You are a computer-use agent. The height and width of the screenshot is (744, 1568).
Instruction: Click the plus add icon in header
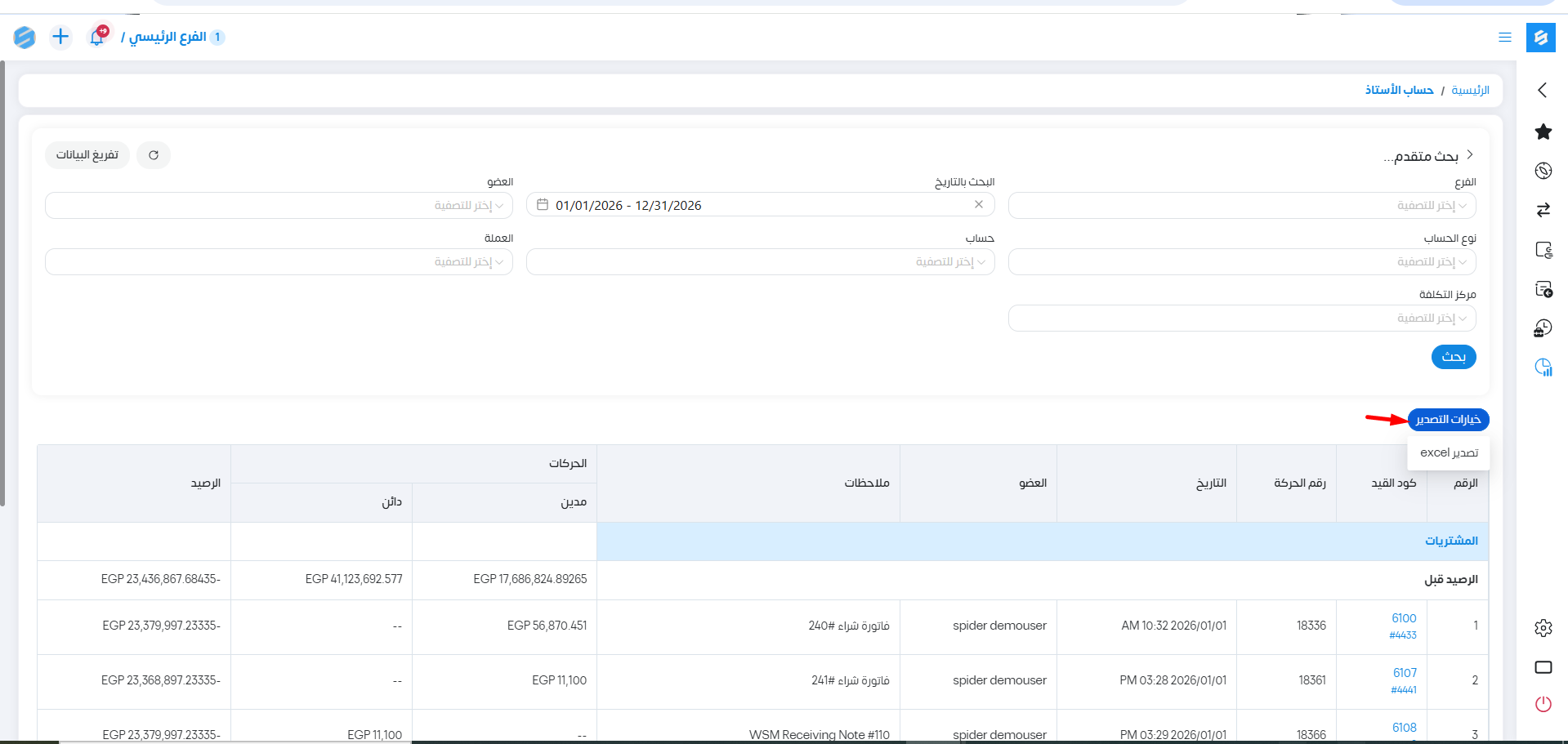pos(60,37)
